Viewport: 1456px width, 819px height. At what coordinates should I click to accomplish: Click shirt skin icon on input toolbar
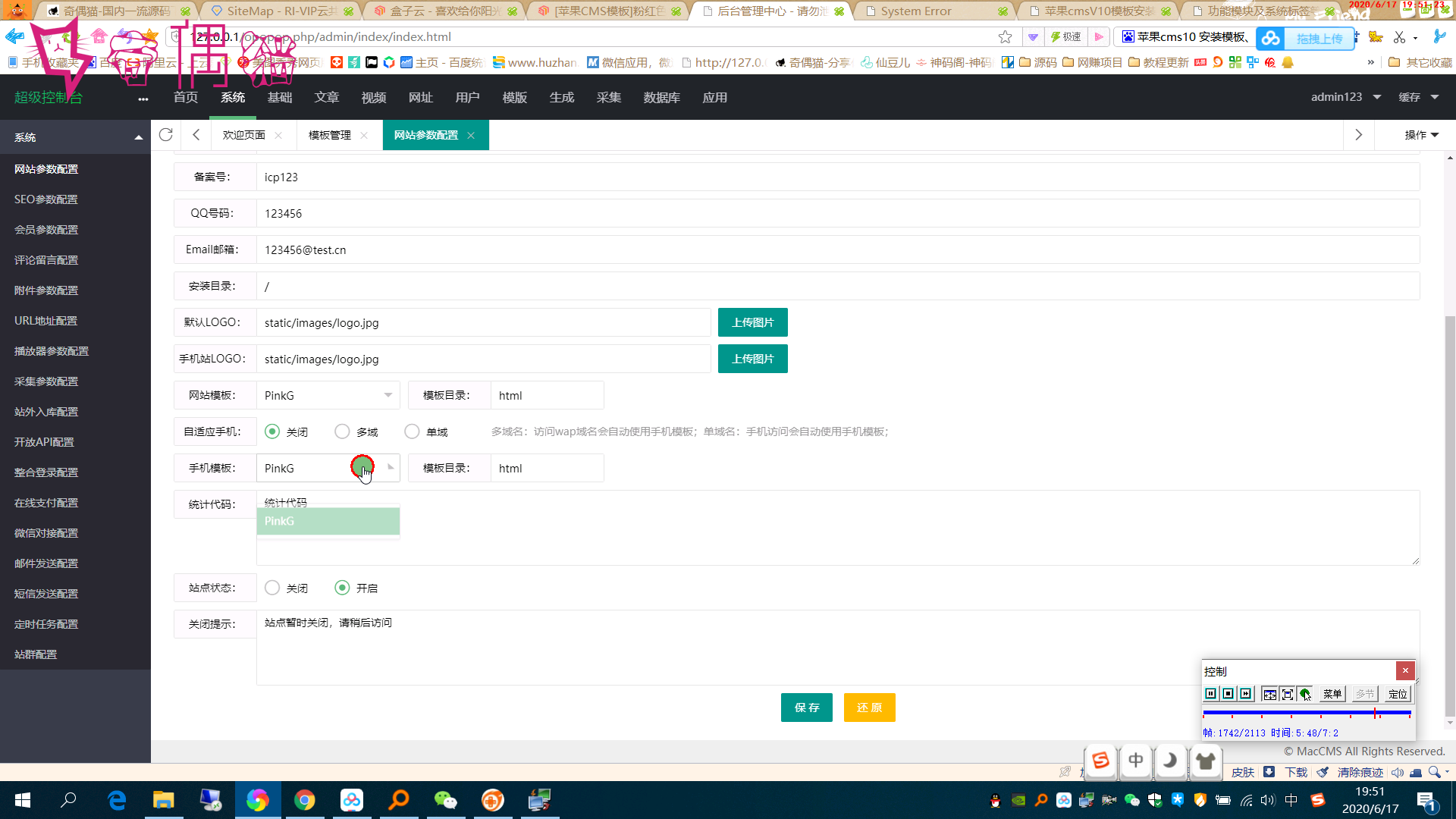click(x=1205, y=760)
